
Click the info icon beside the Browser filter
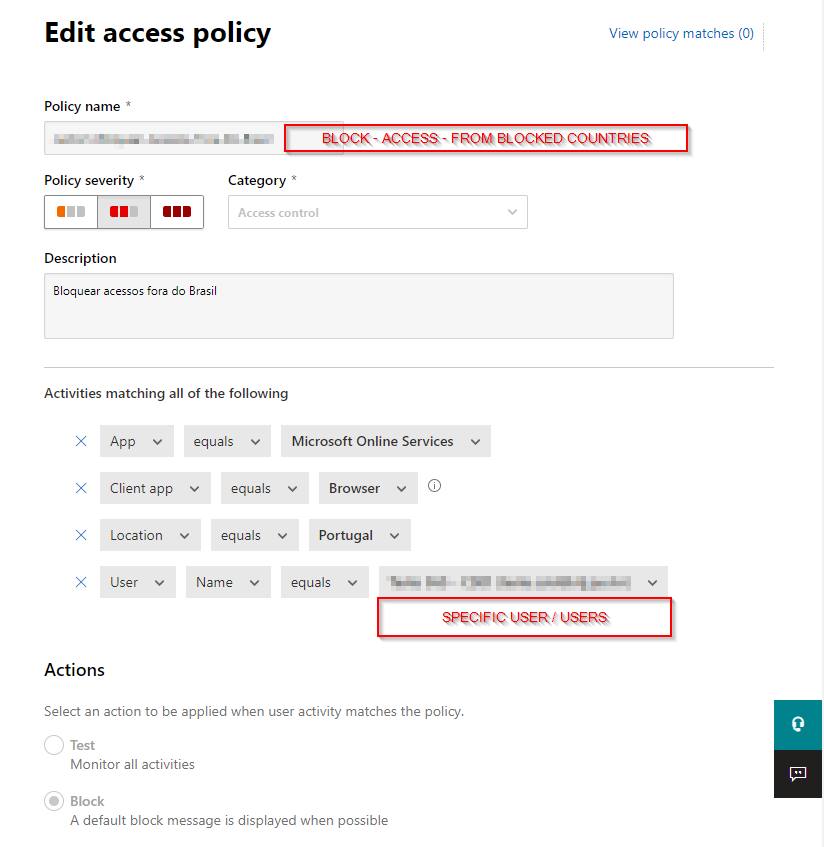[434, 485]
